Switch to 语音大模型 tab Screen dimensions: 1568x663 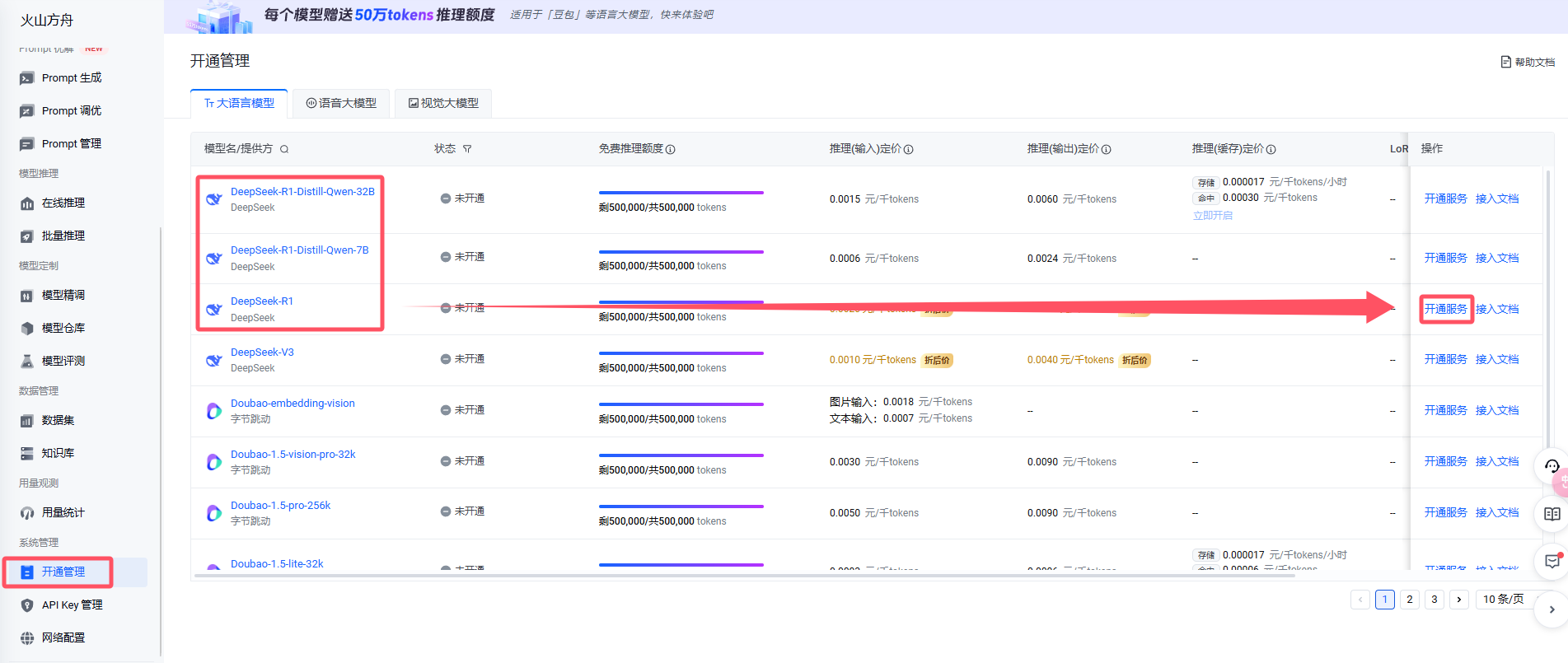341,103
